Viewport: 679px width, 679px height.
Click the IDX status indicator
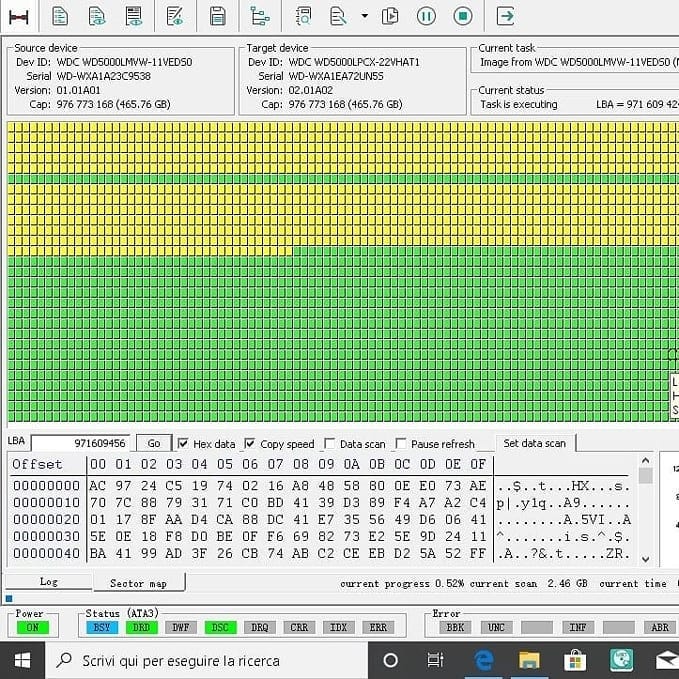pos(339,627)
